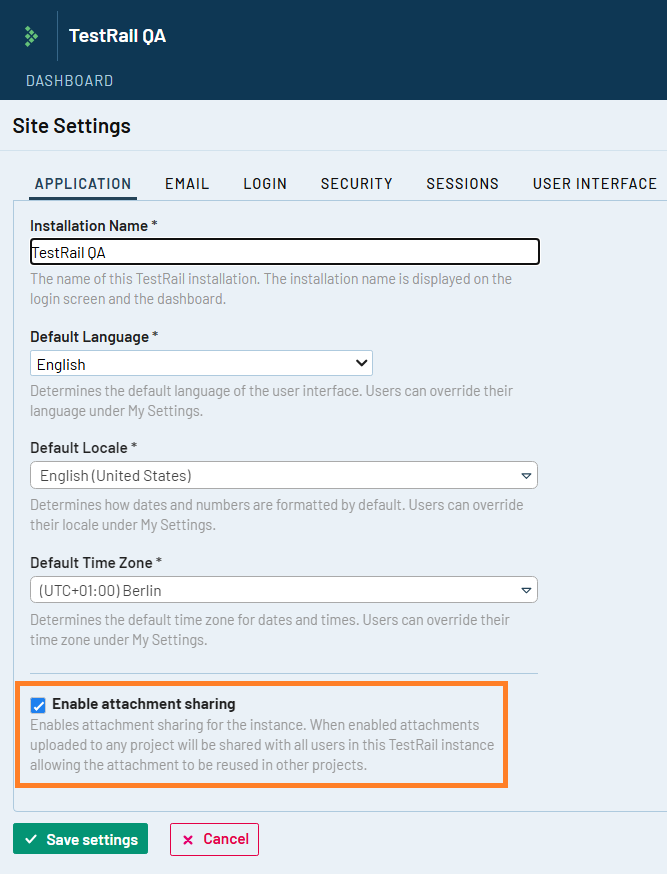Open the Dashboard navigation tab
The height and width of the screenshot is (874, 667).
(70, 81)
